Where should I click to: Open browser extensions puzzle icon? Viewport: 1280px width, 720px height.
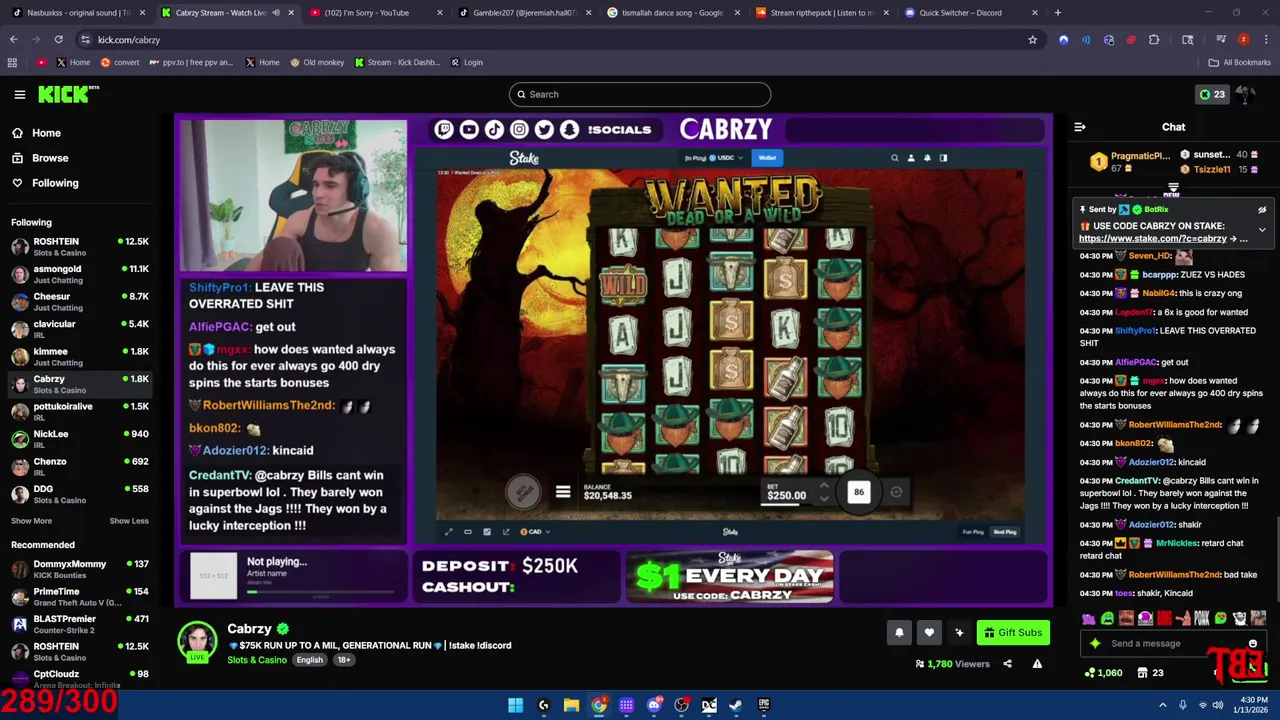pos(1154,40)
